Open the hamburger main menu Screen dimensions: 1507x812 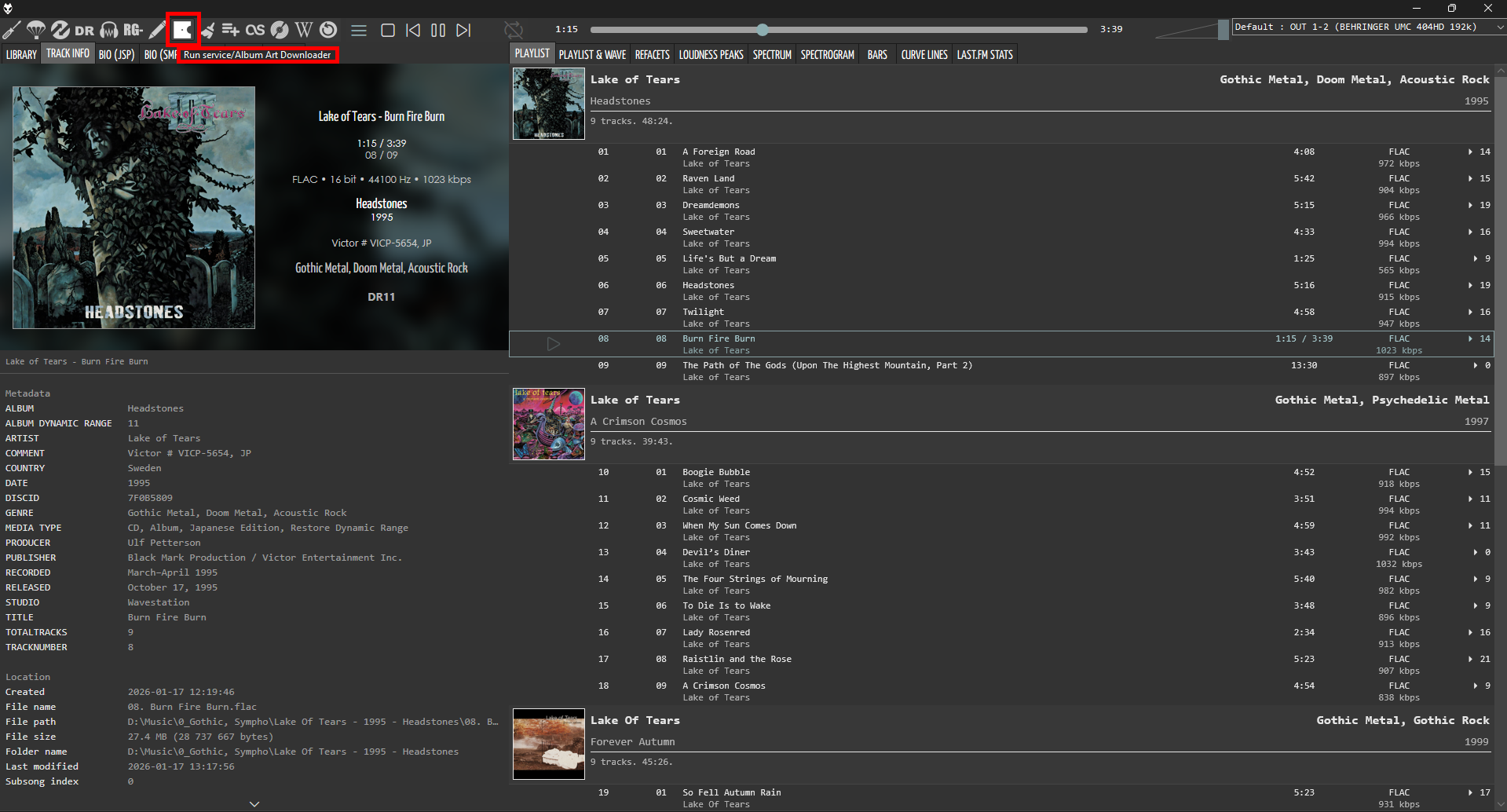coord(359,30)
